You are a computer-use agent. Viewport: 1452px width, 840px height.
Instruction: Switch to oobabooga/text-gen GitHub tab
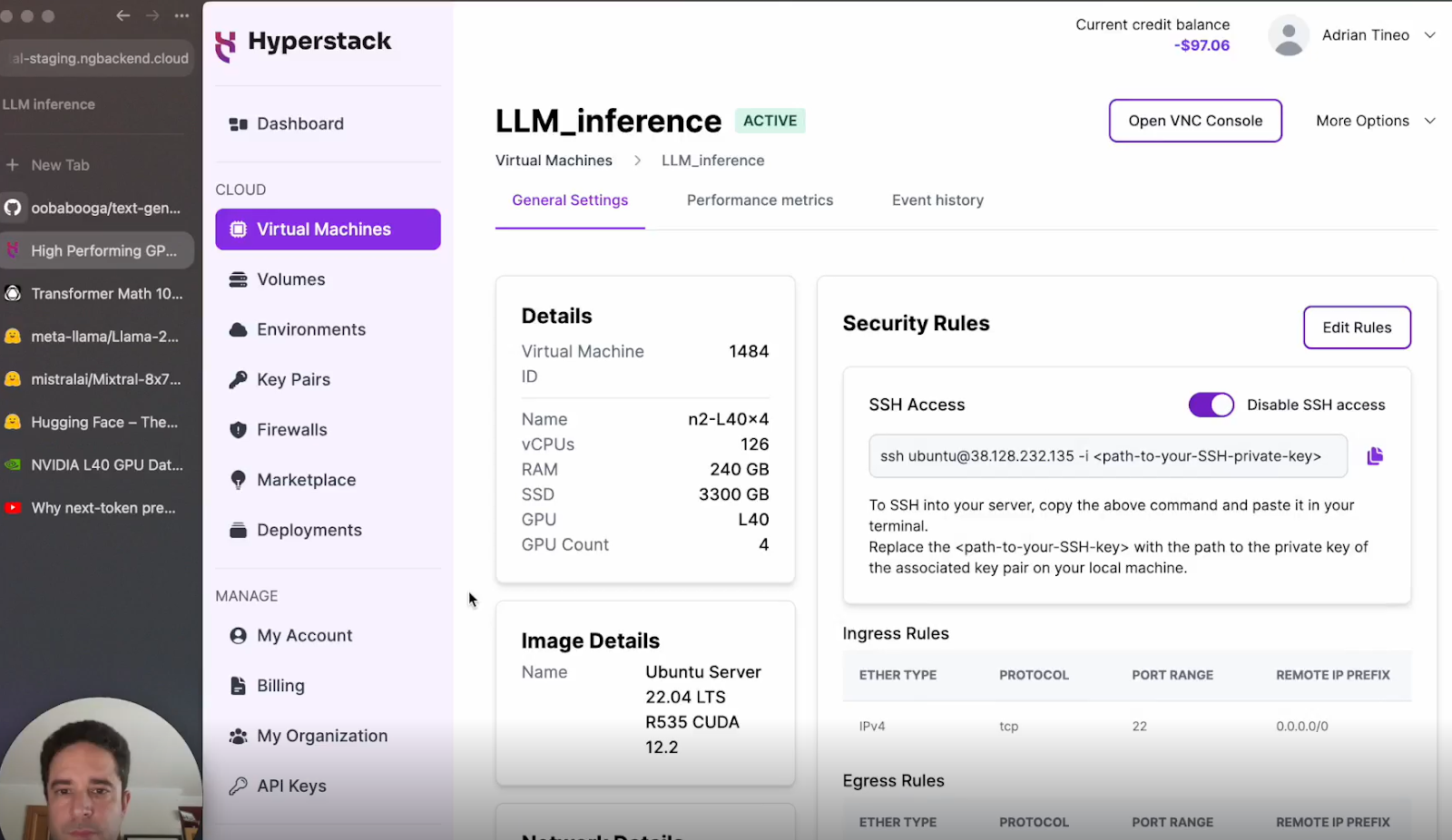[x=96, y=208]
